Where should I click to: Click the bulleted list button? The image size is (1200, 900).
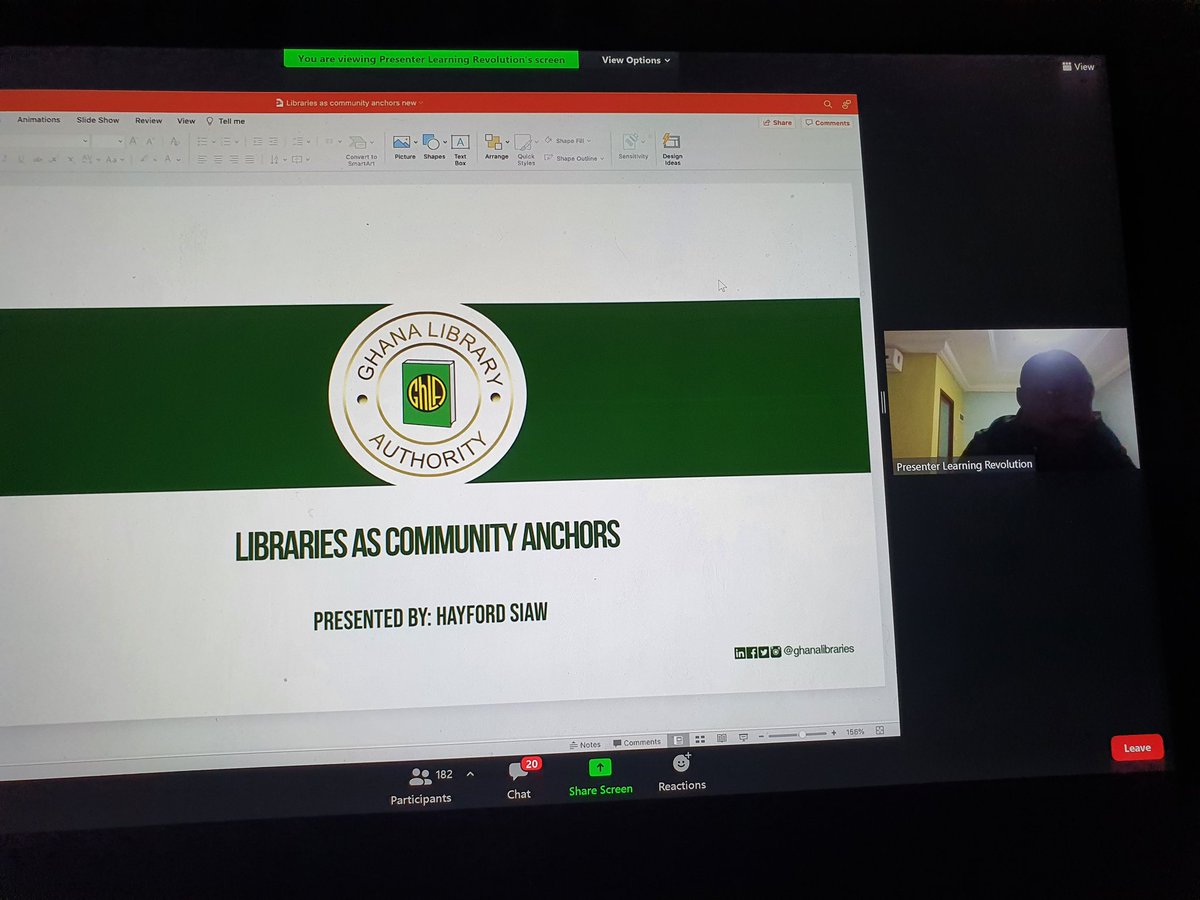pos(203,142)
